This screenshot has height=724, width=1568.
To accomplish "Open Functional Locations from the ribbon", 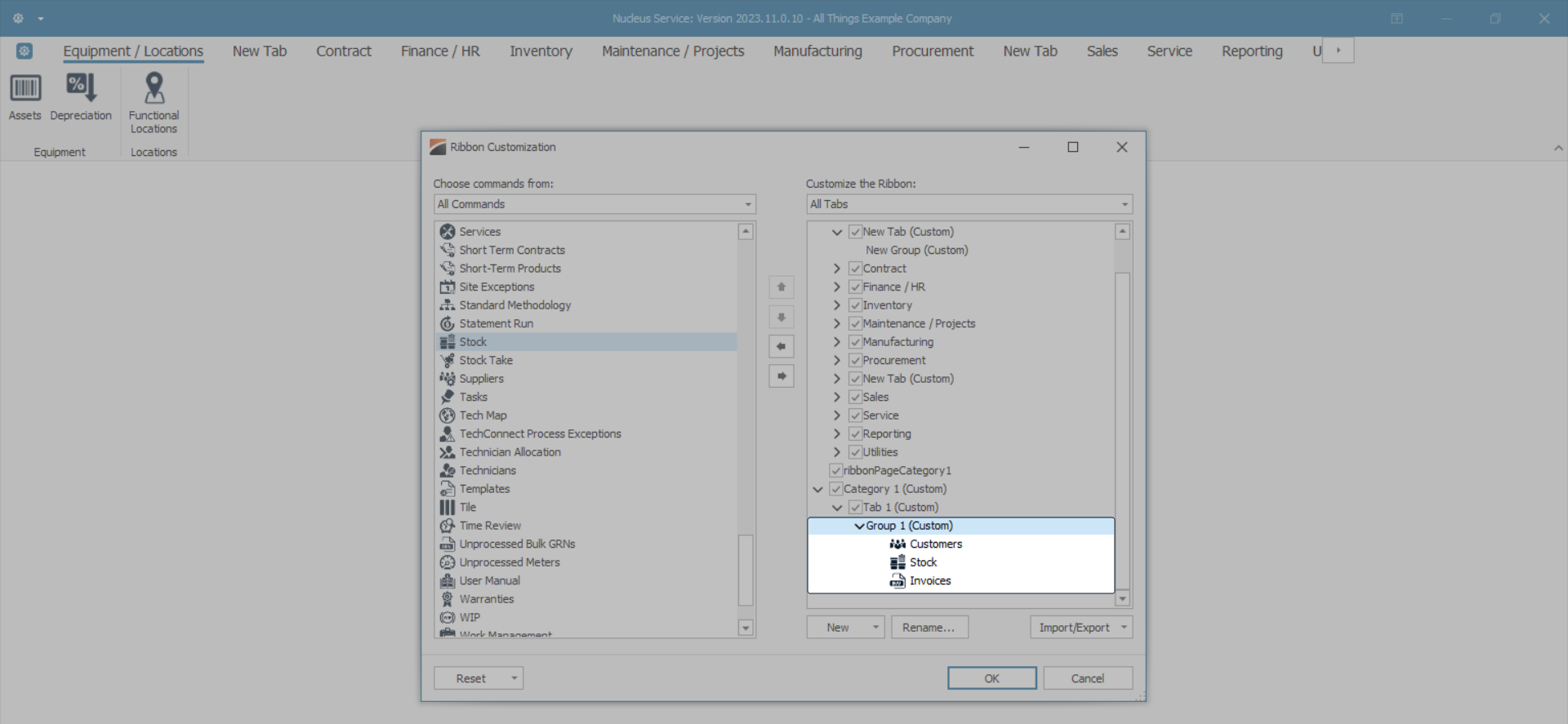I will (154, 104).
